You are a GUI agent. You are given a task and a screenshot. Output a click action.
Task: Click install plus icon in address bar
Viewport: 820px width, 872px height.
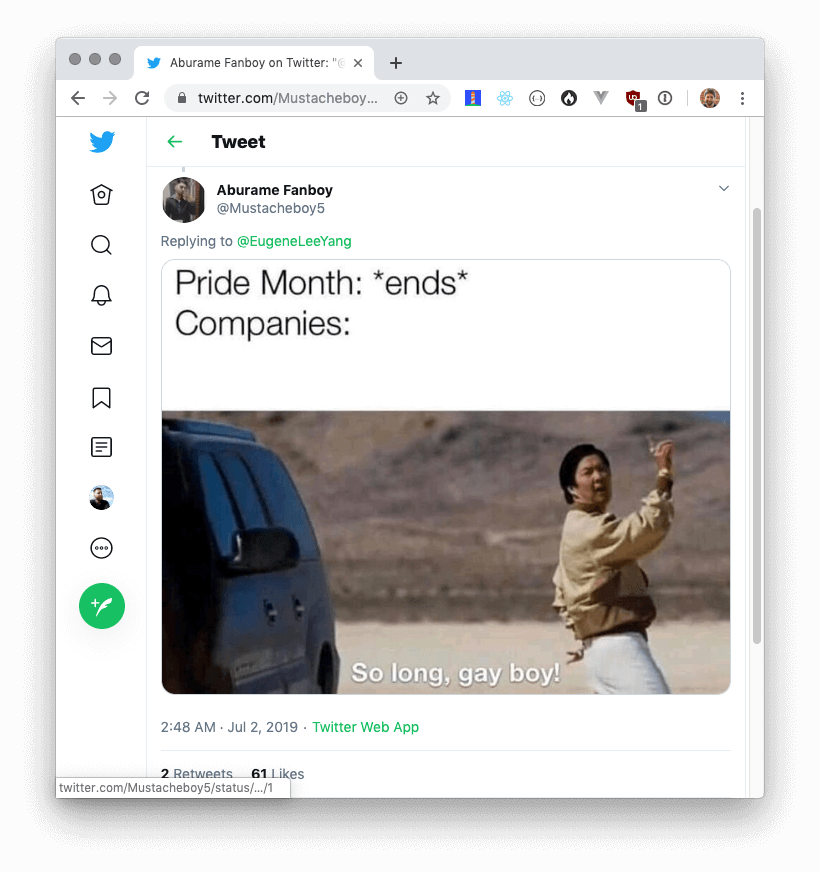click(401, 98)
